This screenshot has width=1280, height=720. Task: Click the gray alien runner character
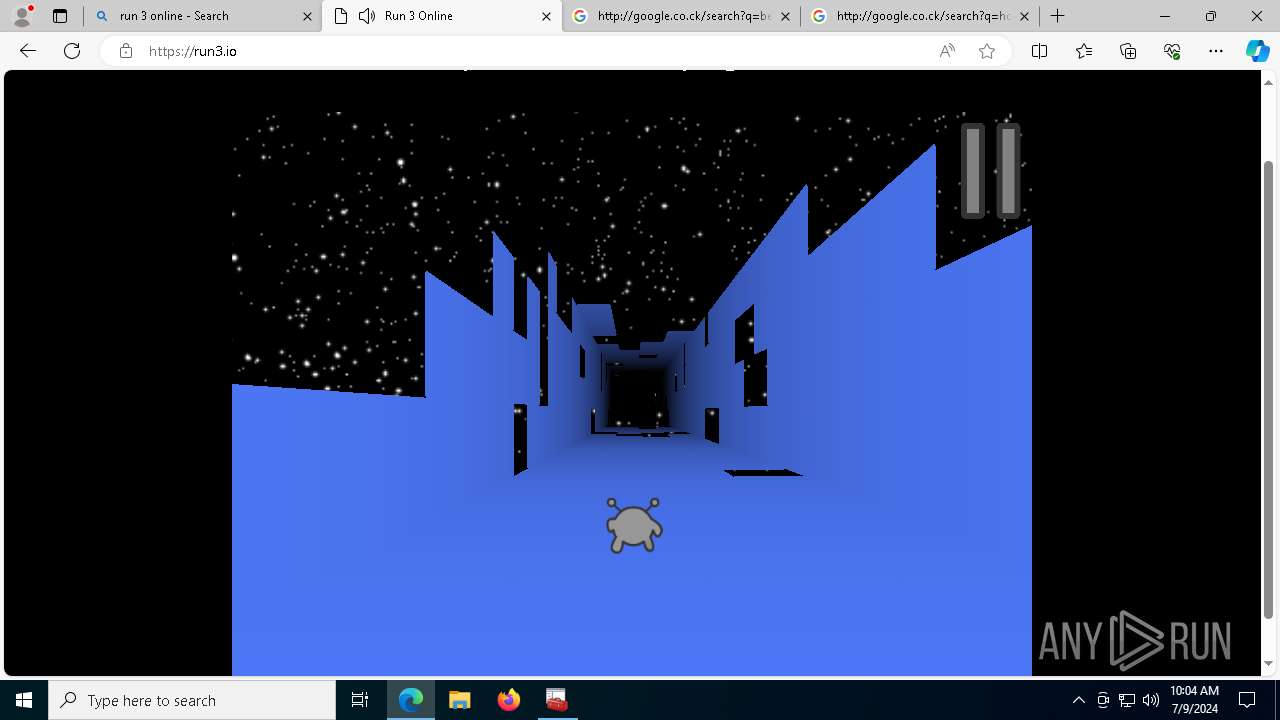634,525
